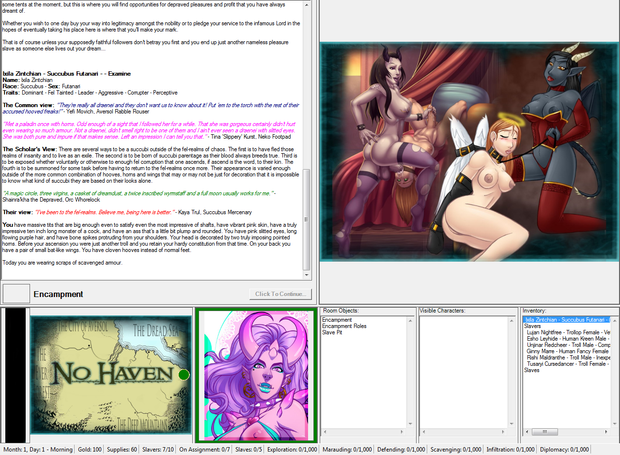Click 'Marauding: 0/1,000' status entry

347,449
